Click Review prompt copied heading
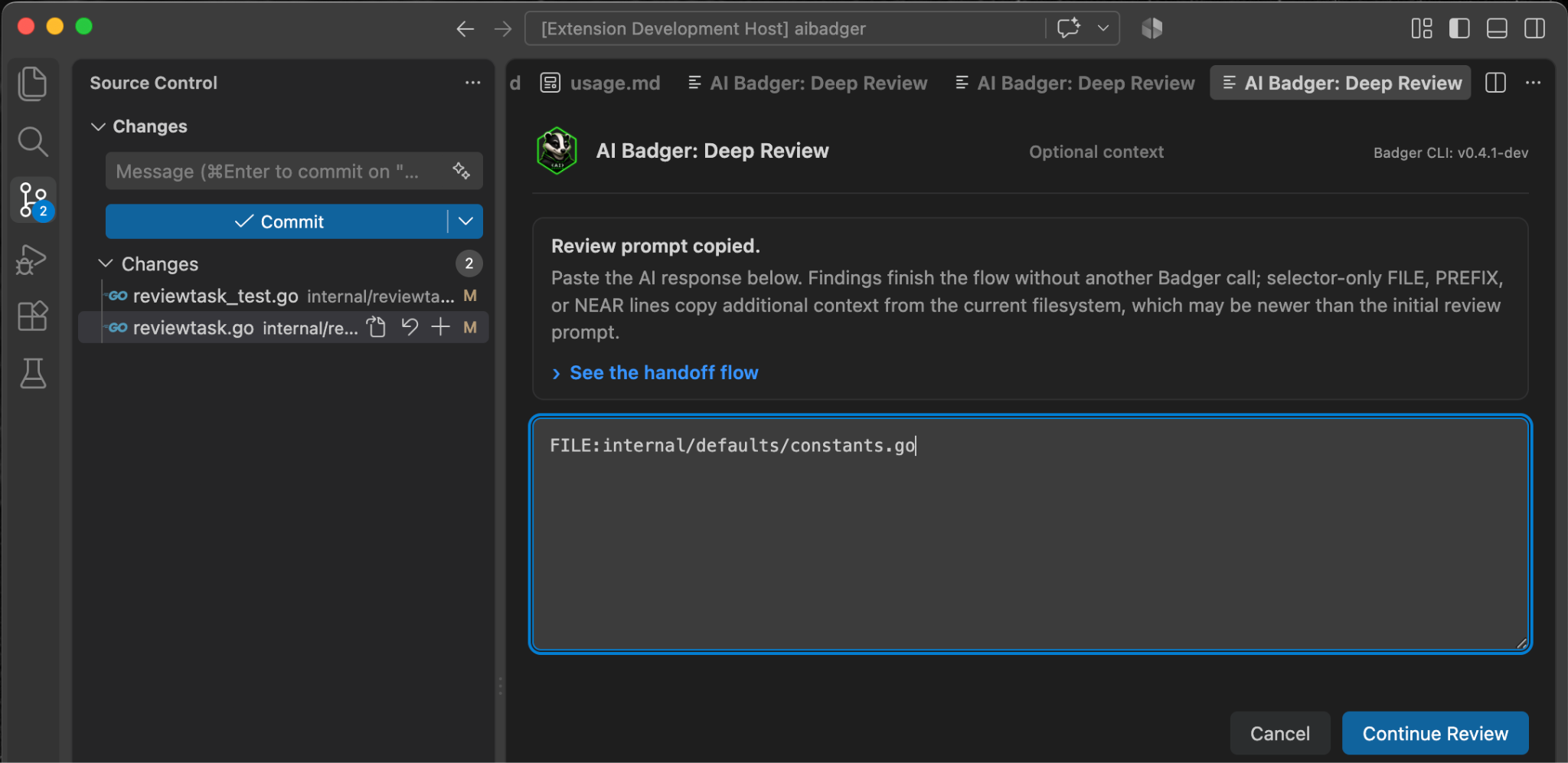The image size is (1568, 763). [x=655, y=246]
